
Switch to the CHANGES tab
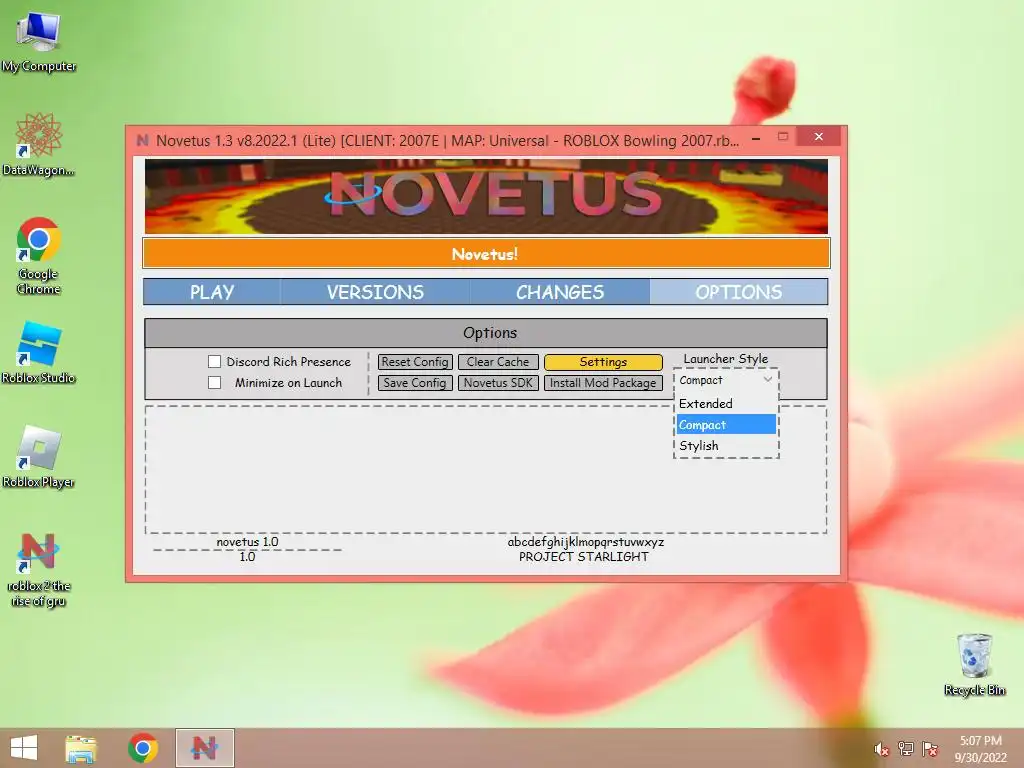tap(560, 292)
